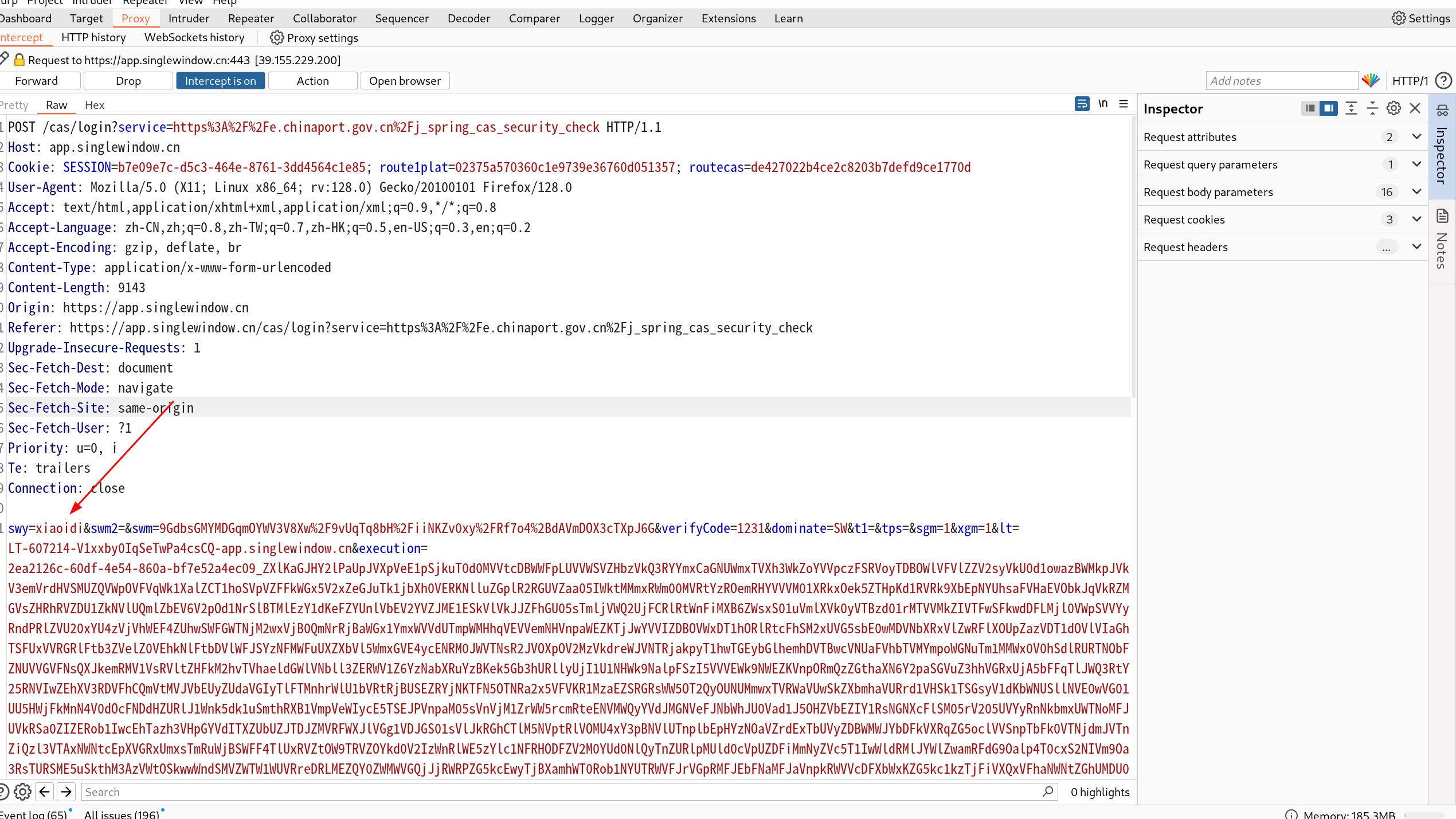Open Inspector settings gear icon
This screenshot has height=819, width=1456.
click(1394, 108)
